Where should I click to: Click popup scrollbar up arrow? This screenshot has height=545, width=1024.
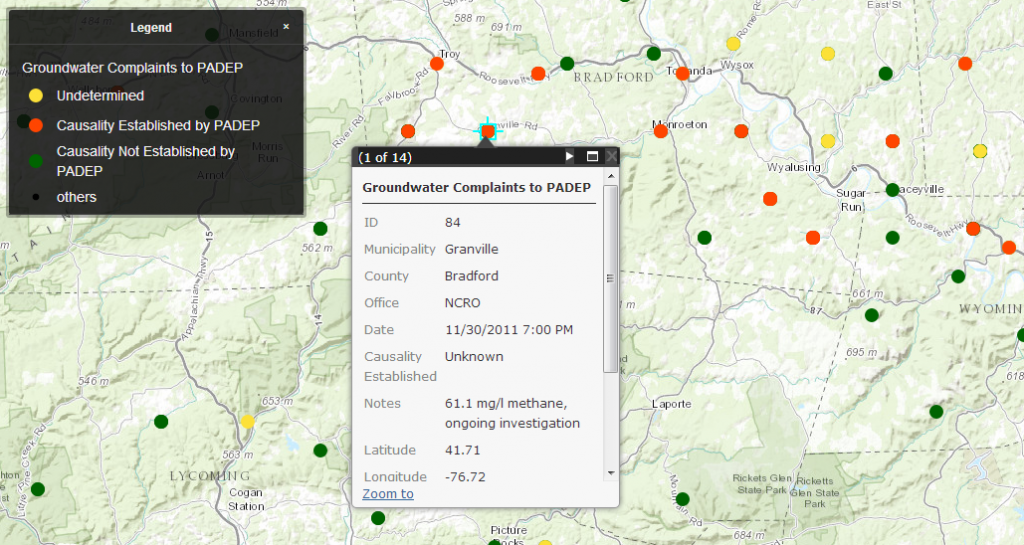[611, 176]
